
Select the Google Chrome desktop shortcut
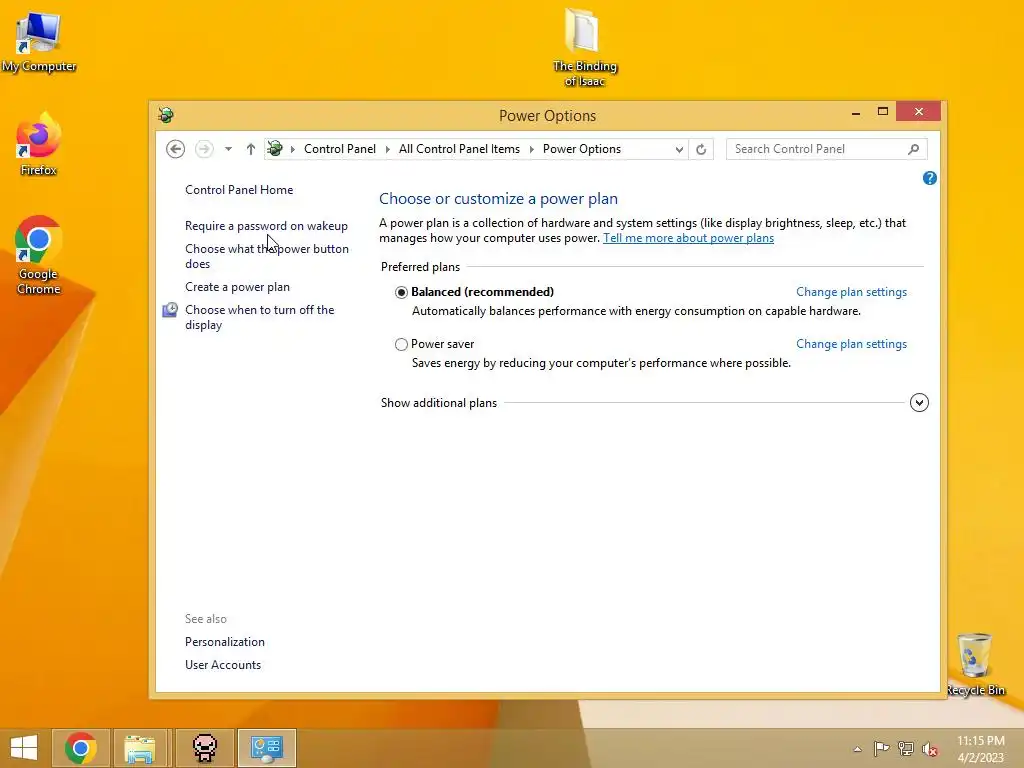point(39,255)
